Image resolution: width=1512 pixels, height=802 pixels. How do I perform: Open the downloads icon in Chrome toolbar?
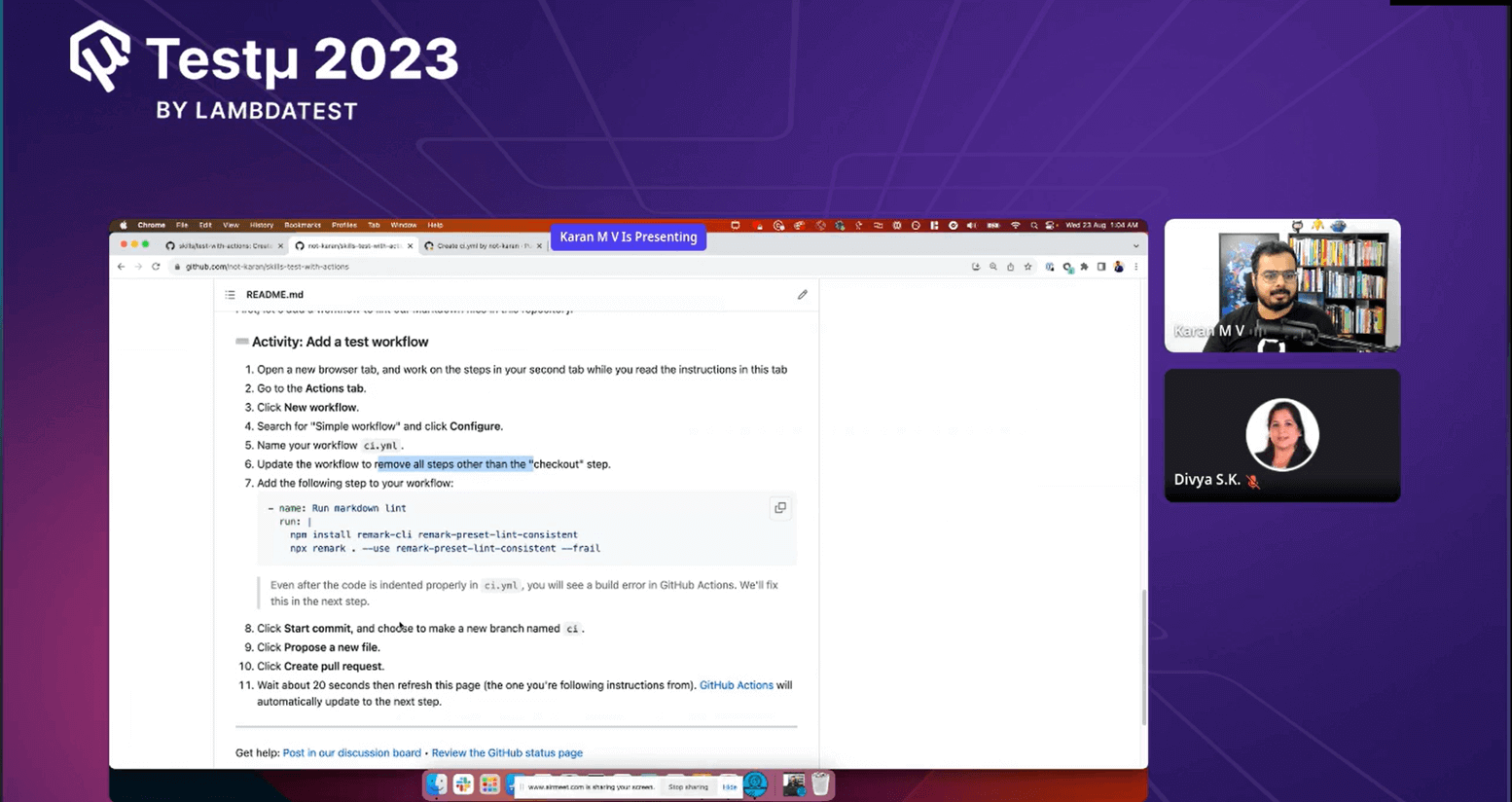pos(976,267)
